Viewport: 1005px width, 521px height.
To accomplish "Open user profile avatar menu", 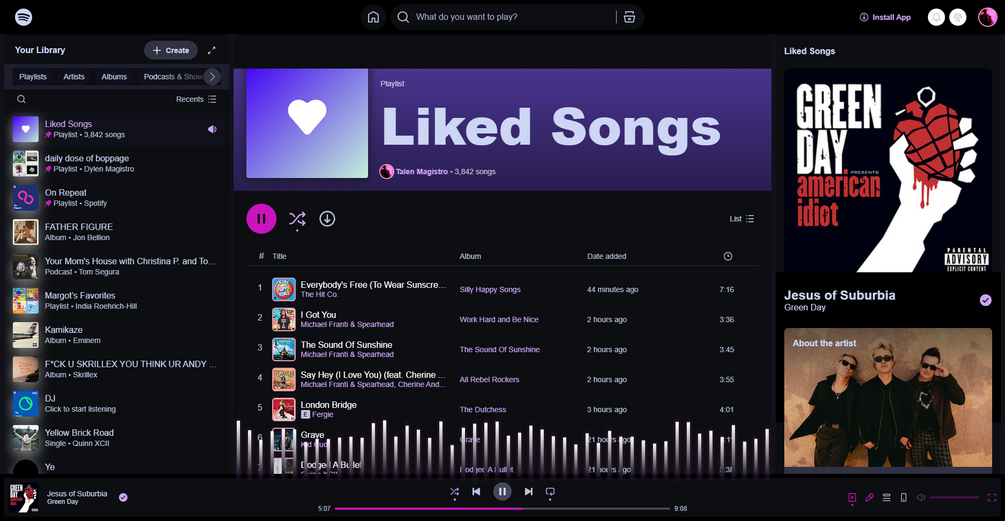I will (987, 17).
